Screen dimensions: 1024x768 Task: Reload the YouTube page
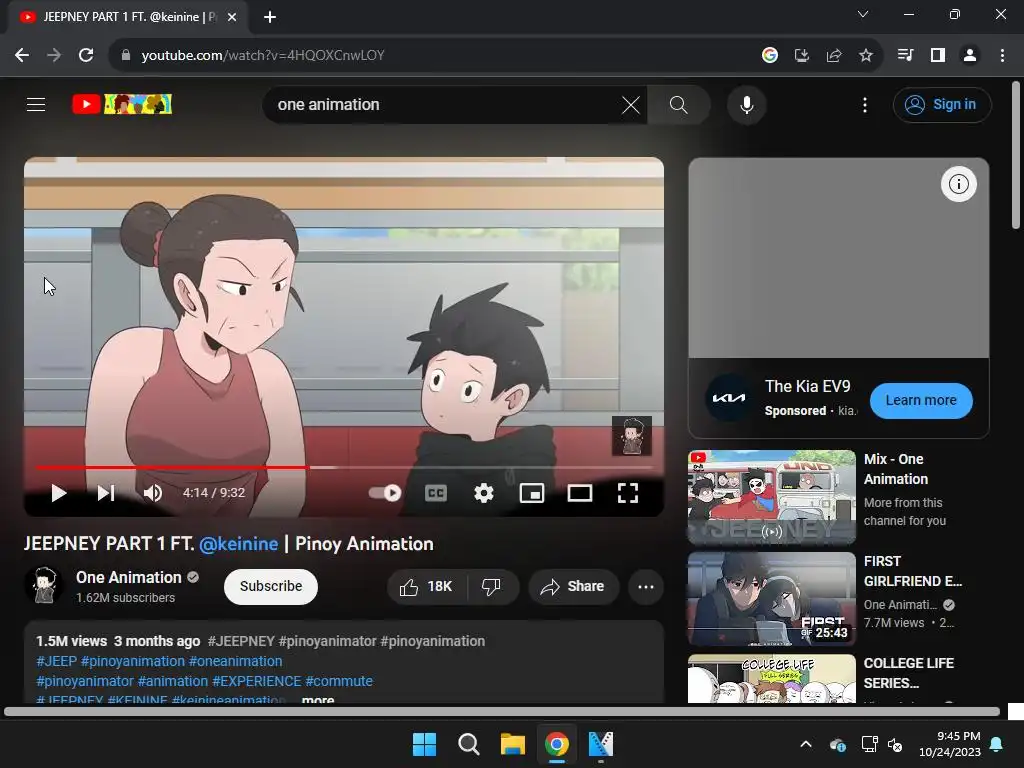point(86,56)
